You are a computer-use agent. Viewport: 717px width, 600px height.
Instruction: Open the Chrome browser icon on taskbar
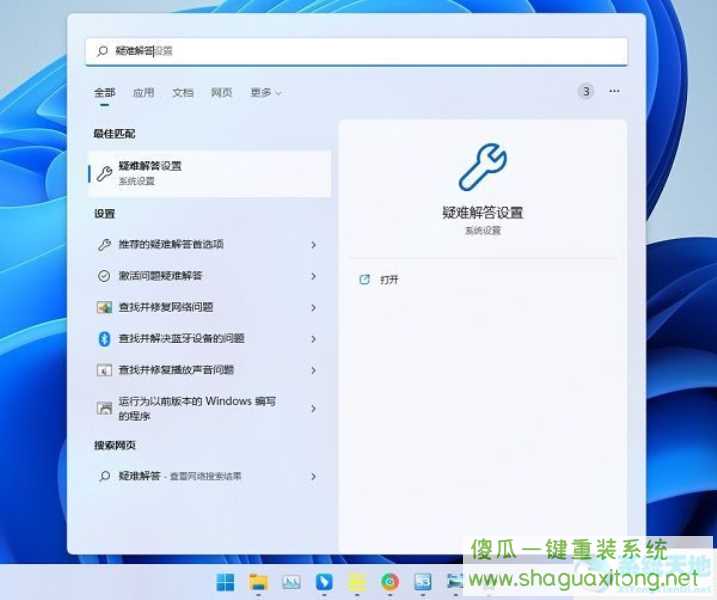[390, 582]
